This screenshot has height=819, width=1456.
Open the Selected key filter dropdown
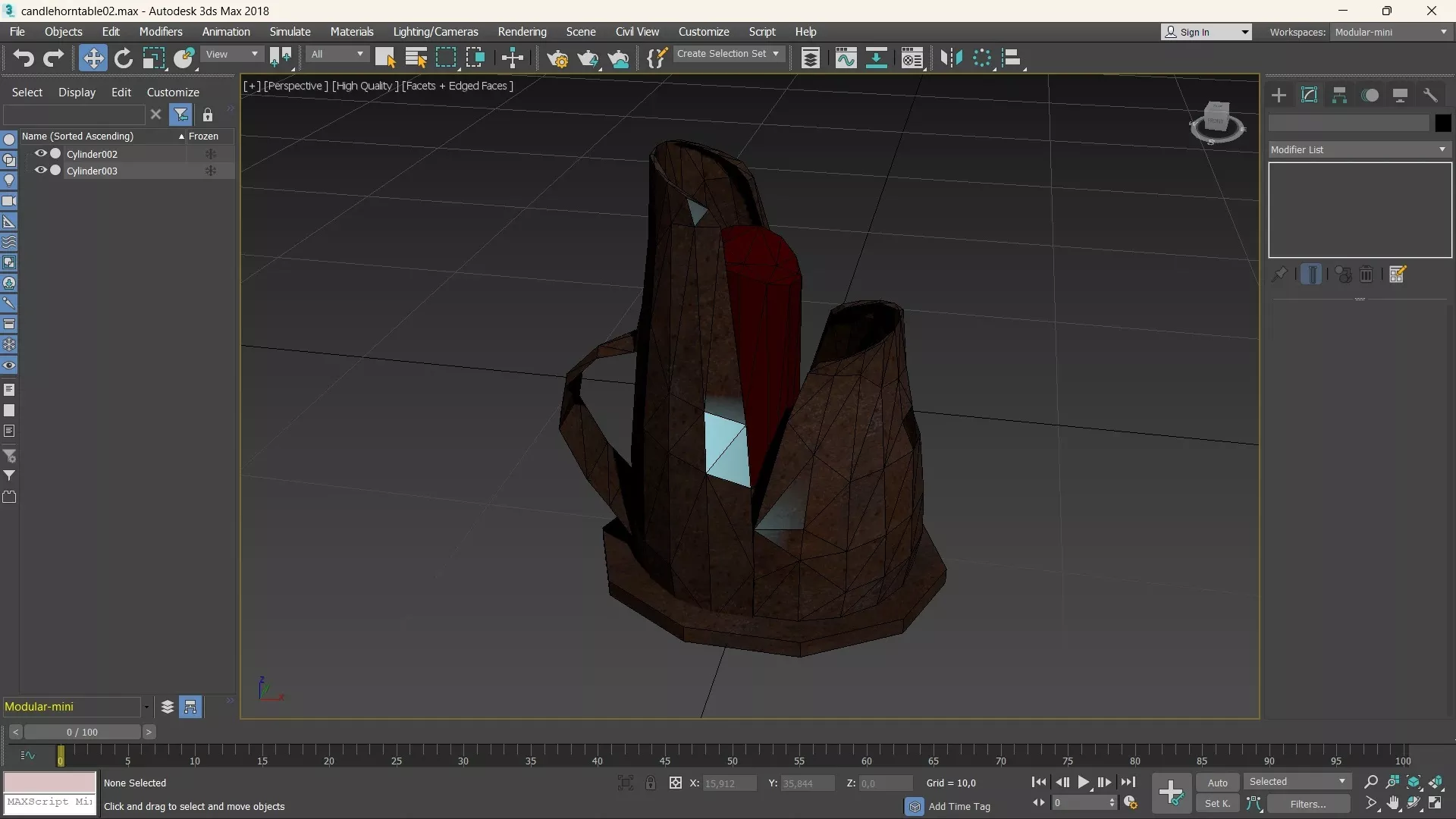pyautogui.click(x=1298, y=782)
